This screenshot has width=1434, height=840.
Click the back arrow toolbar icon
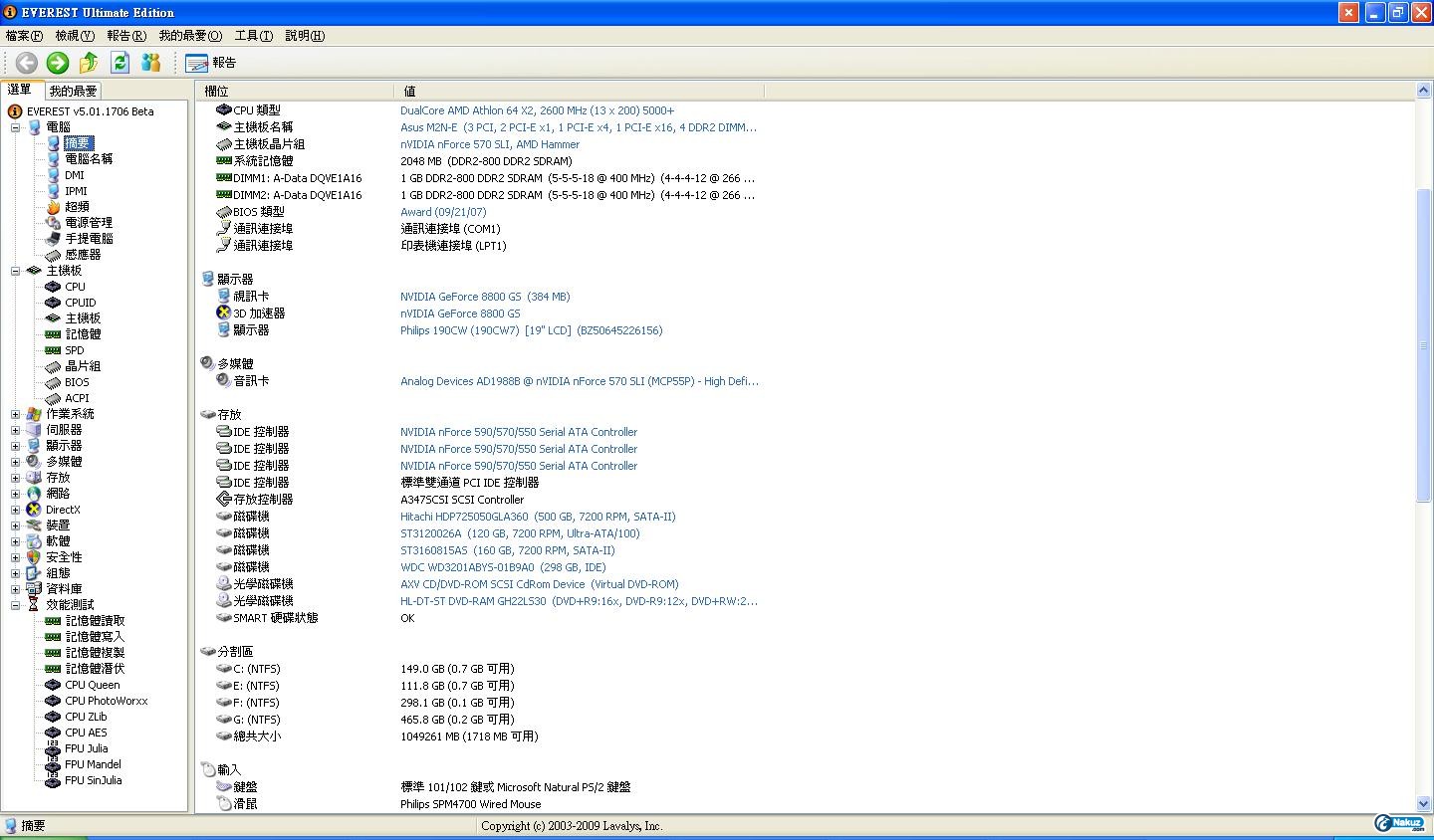click(27, 63)
